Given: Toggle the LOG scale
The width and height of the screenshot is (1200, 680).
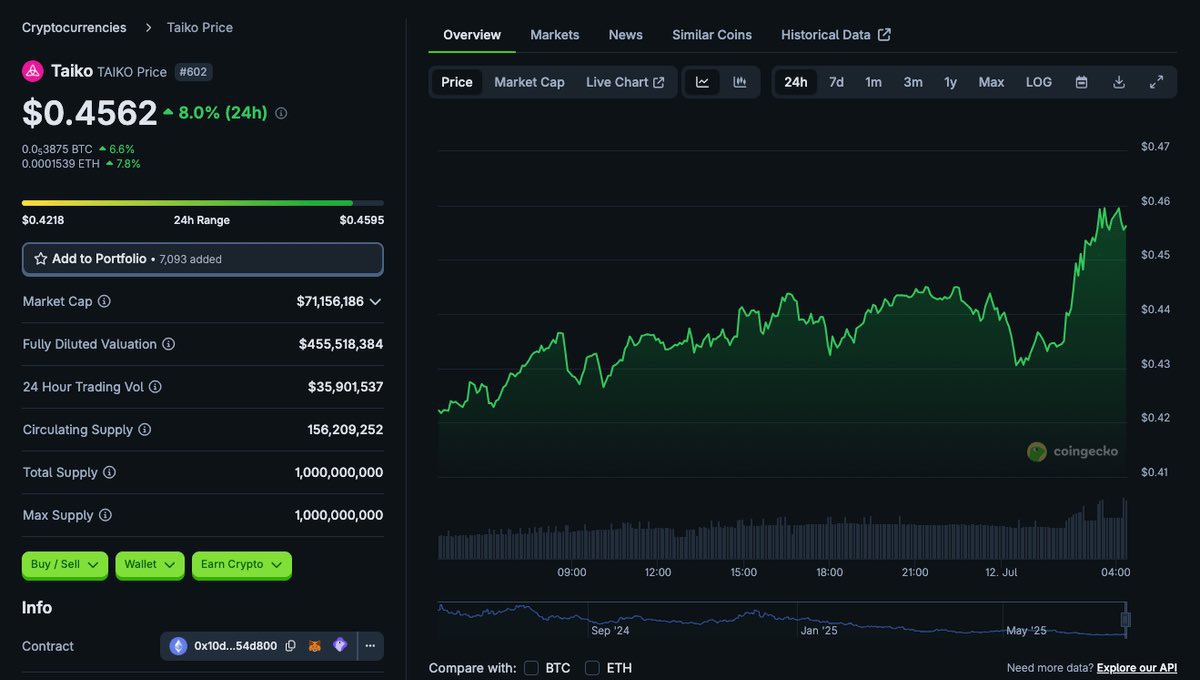Looking at the screenshot, I should (1039, 82).
